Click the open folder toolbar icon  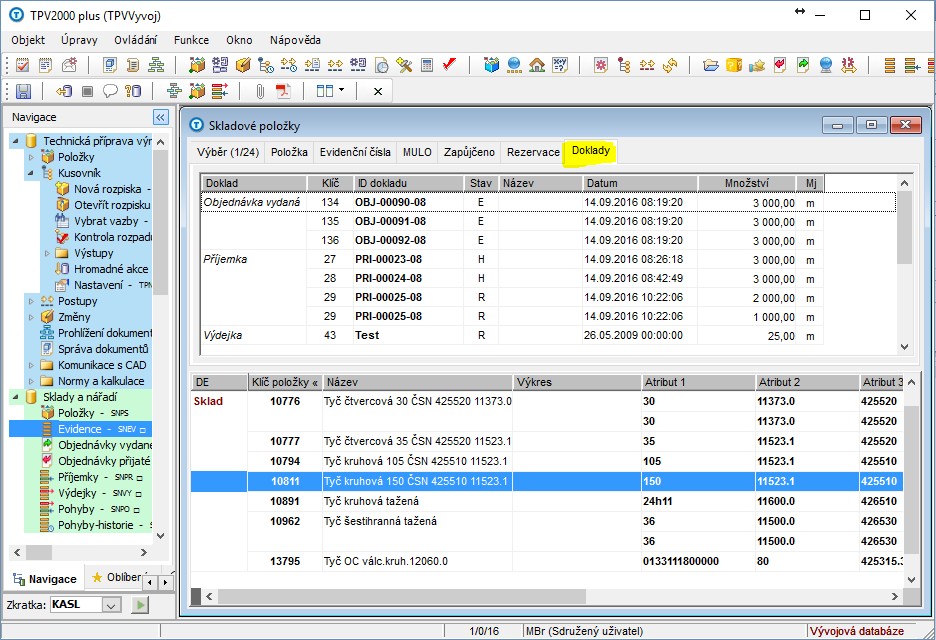tap(710, 65)
